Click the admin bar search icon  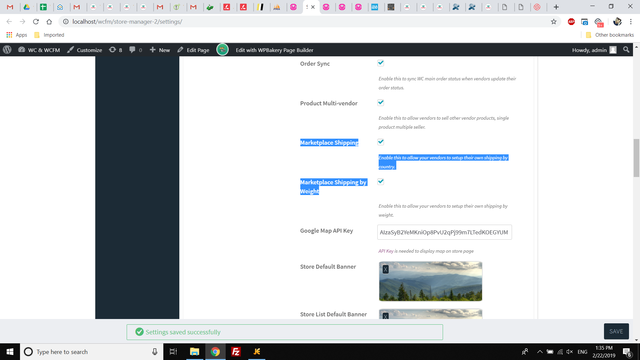[x=626, y=50]
